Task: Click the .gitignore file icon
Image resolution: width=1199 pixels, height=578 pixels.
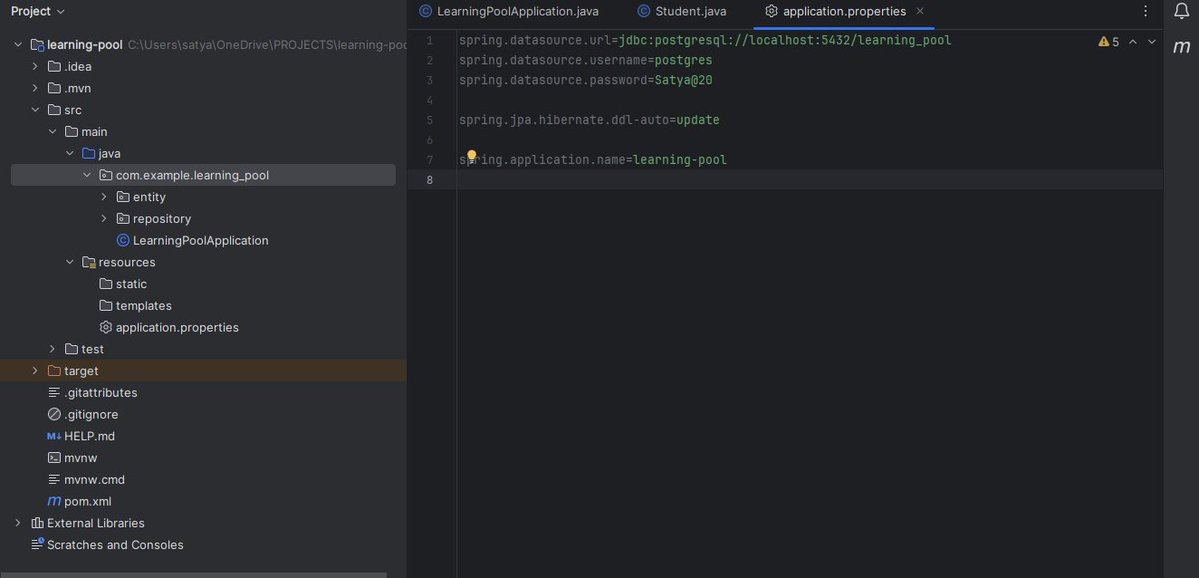Action: pyautogui.click(x=54, y=414)
